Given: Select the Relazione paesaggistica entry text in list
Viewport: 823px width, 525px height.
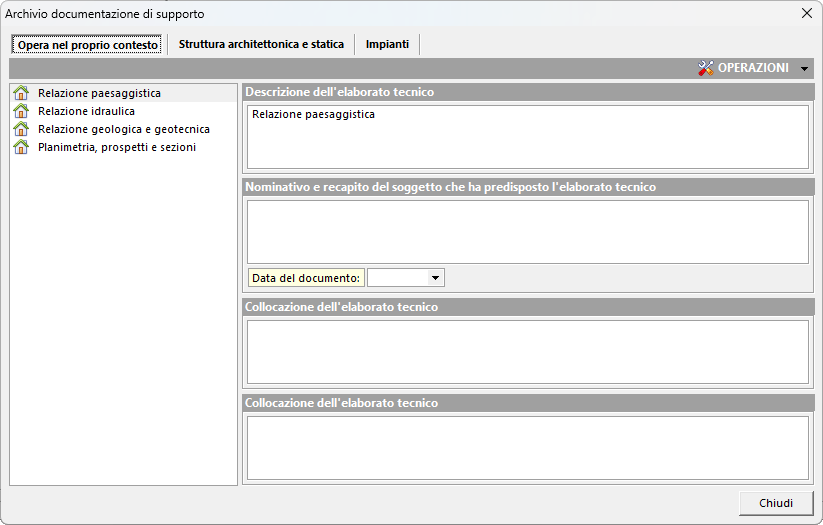Looking at the screenshot, I should click(x=99, y=93).
